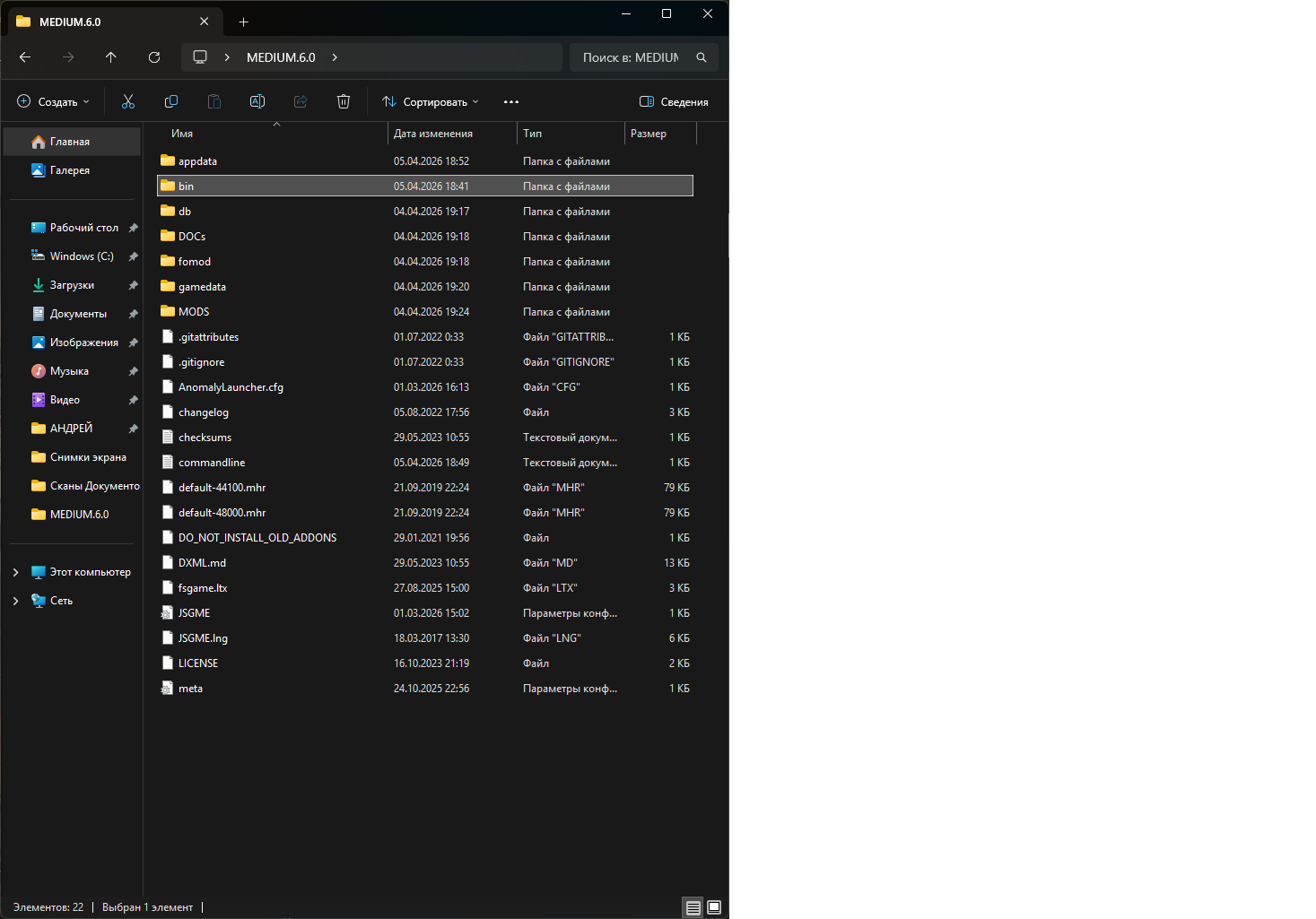1316x919 pixels.
Task: Switch to large thumbnails view
Action: click(714, 907)
